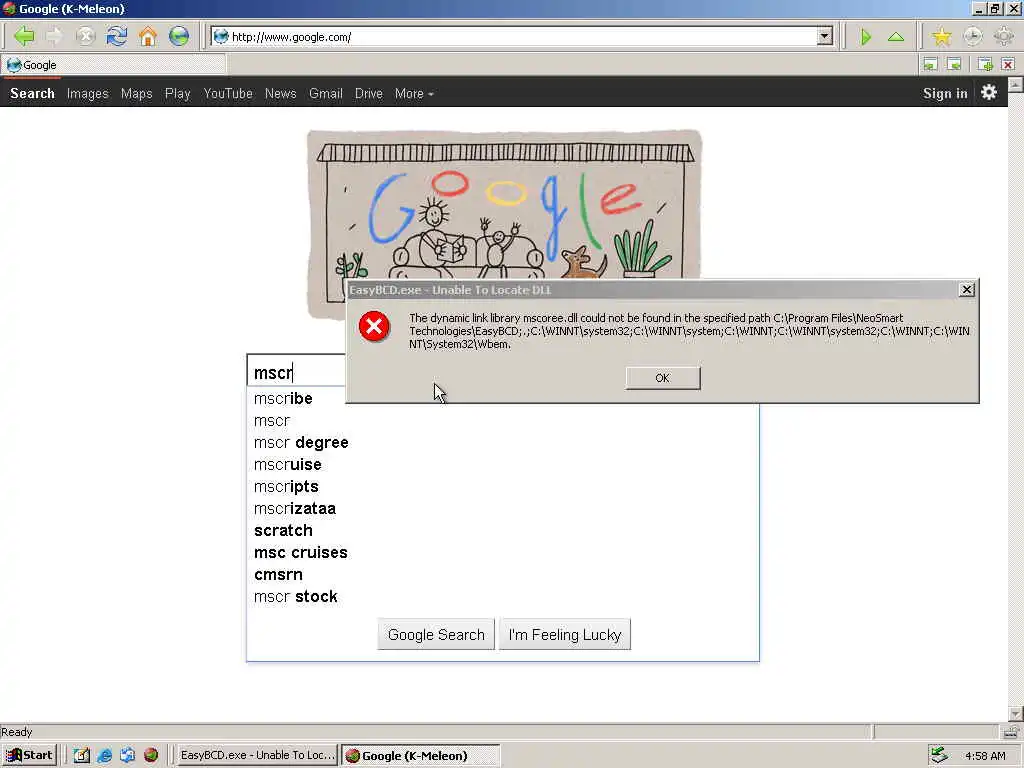Click the system tray network icon
The image size is (1024, 768).
pyautogui.click(x=939, y=755)
